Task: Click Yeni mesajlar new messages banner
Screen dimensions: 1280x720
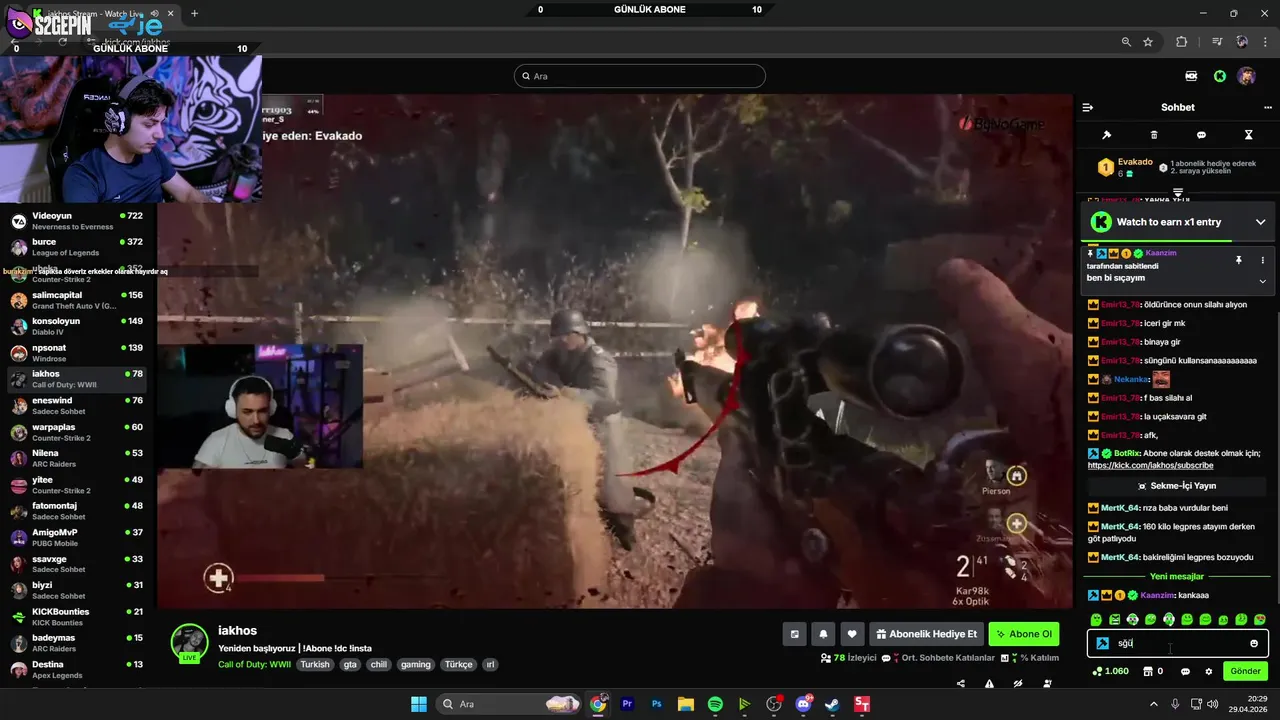Action: point(1177,576)
